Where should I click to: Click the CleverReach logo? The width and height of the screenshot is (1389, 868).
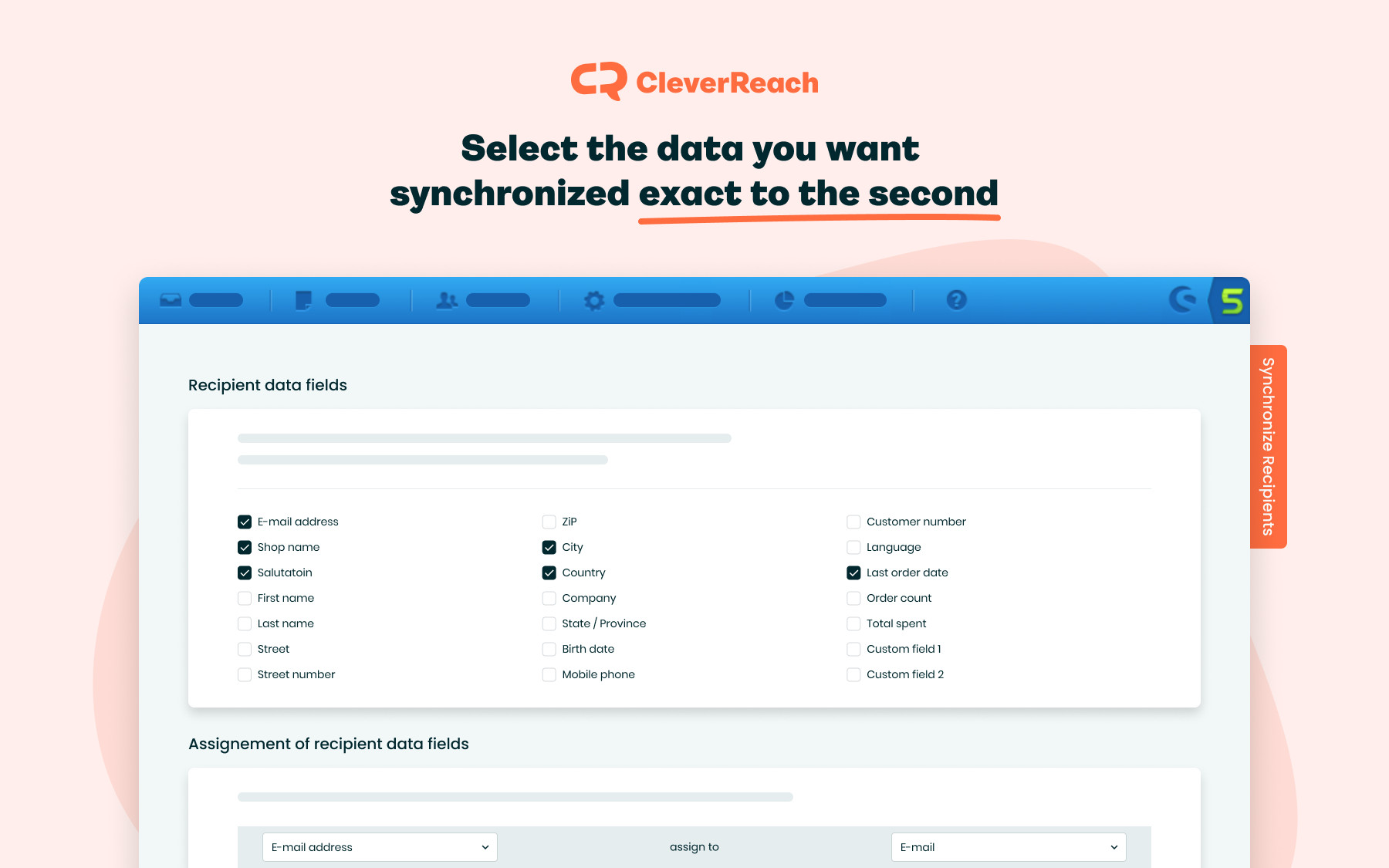(694, 82)
